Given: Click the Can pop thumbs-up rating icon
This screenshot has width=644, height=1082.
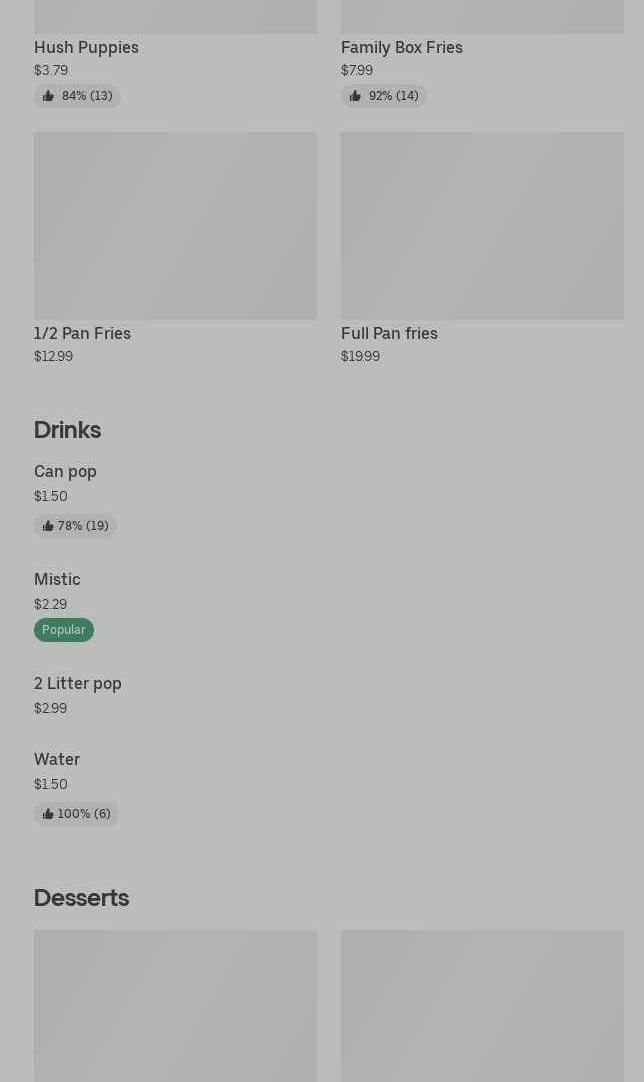Looking at the screenshot, I should coord(48,526).
